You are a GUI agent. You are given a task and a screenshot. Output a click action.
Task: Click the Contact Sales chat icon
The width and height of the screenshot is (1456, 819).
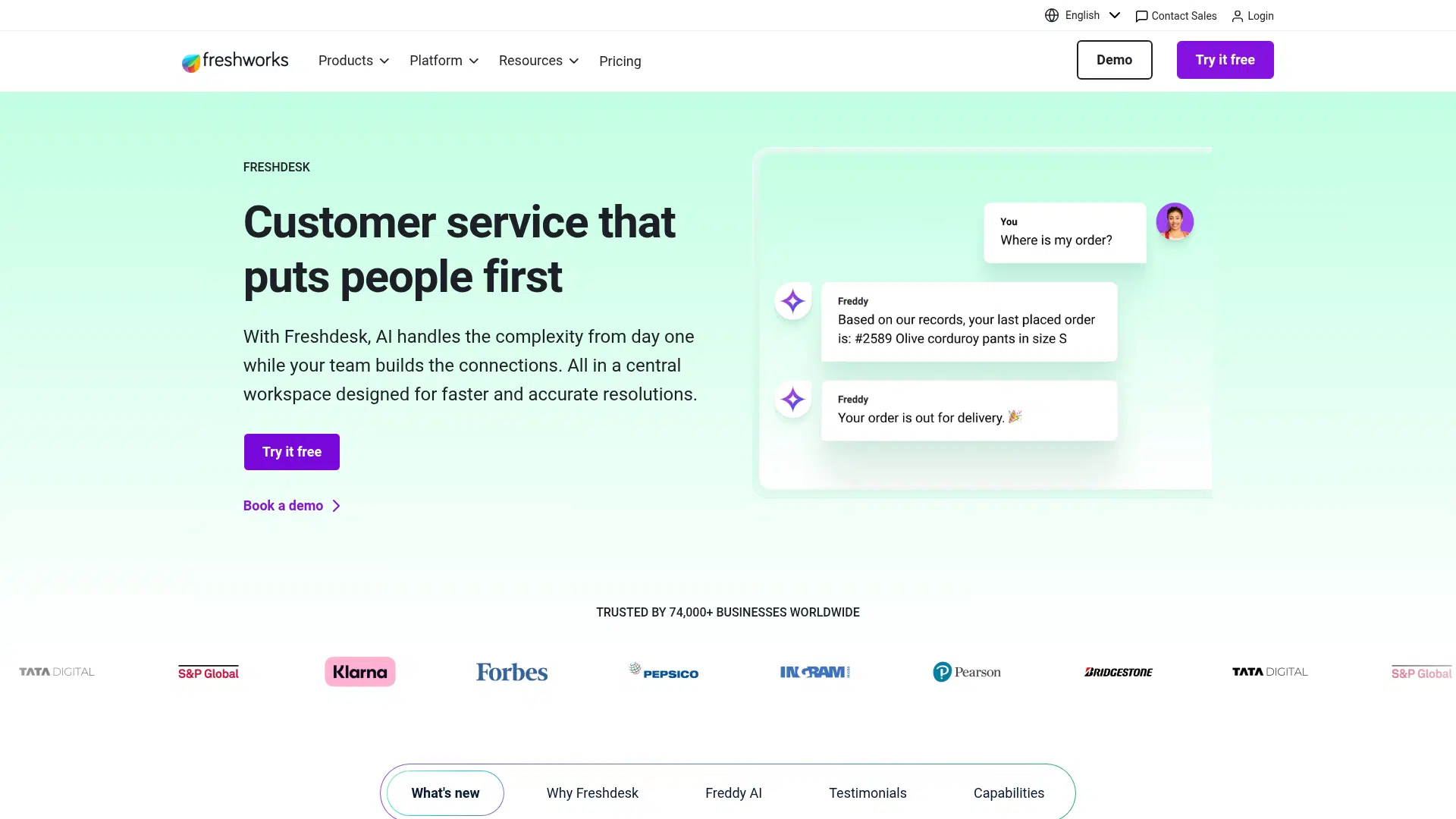pyautogui.click(x=1141, y=16)
